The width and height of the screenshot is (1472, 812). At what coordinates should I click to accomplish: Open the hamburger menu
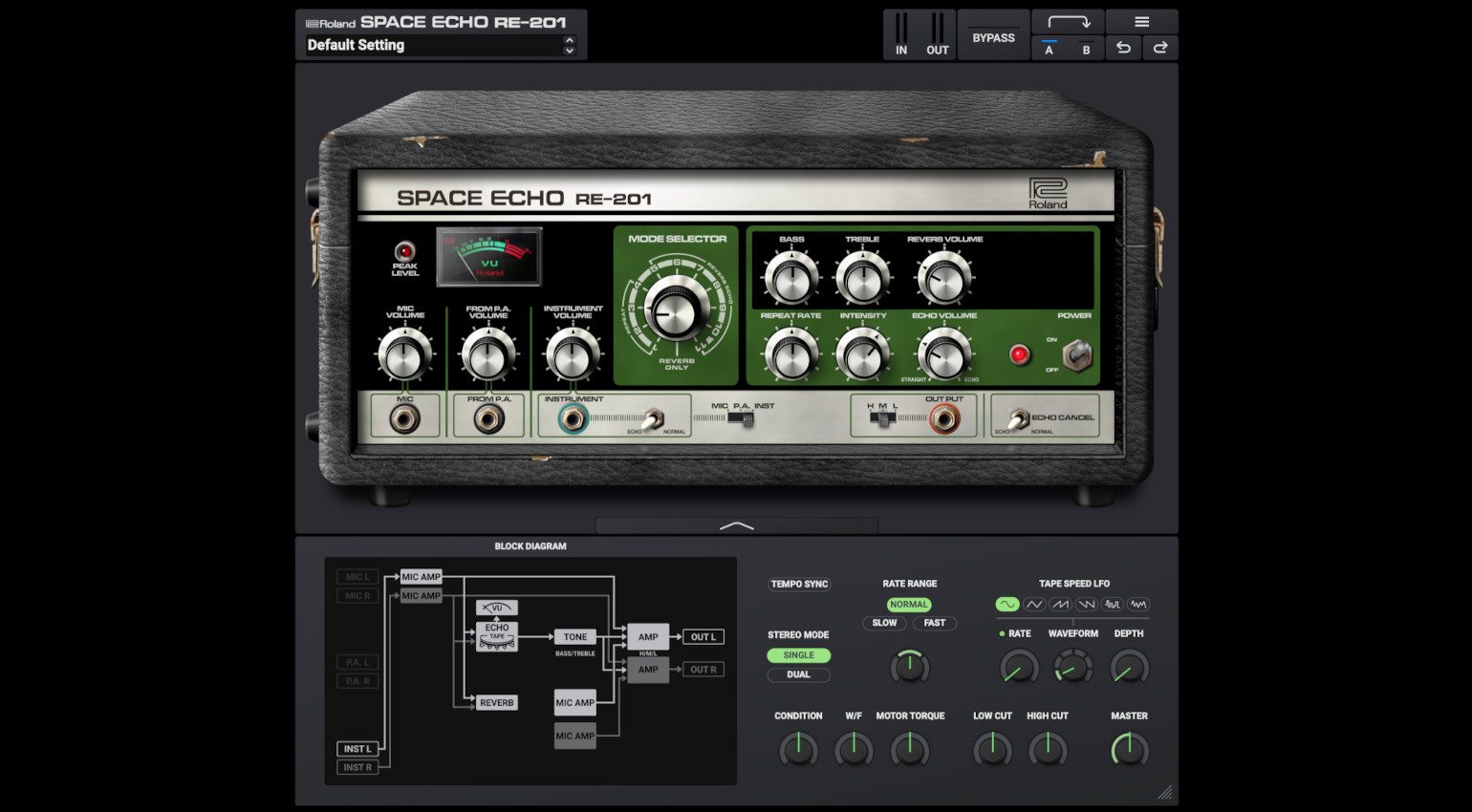(x=1141, y=22)
